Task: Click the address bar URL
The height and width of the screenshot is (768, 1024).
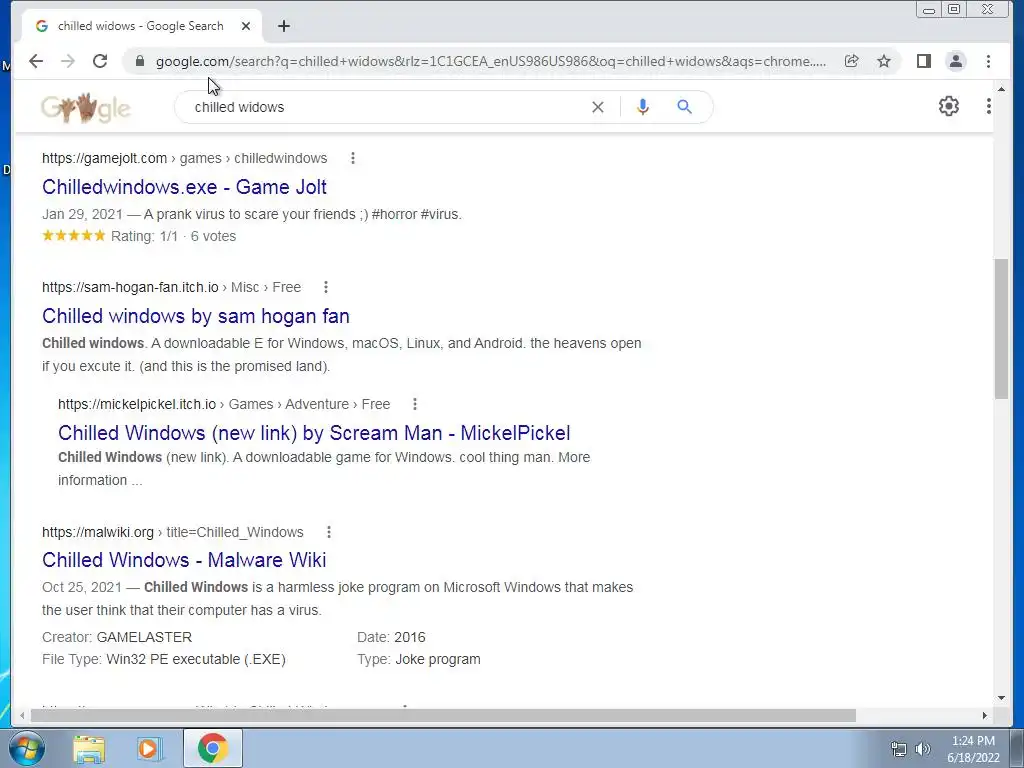Action: (490, 61)
